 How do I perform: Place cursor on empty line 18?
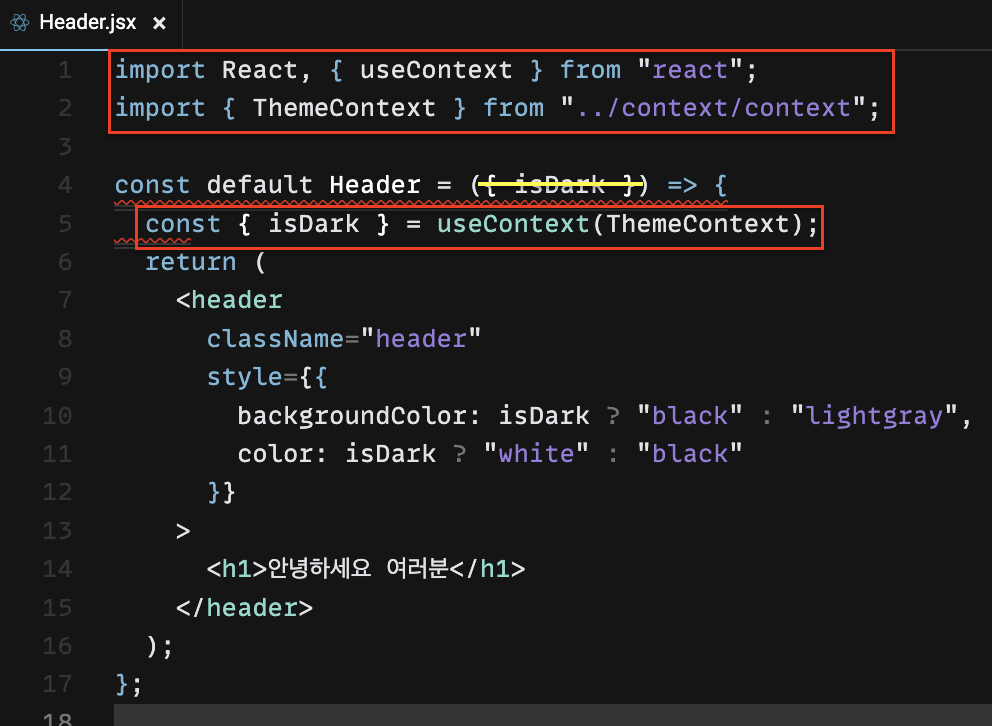point(553,715)
